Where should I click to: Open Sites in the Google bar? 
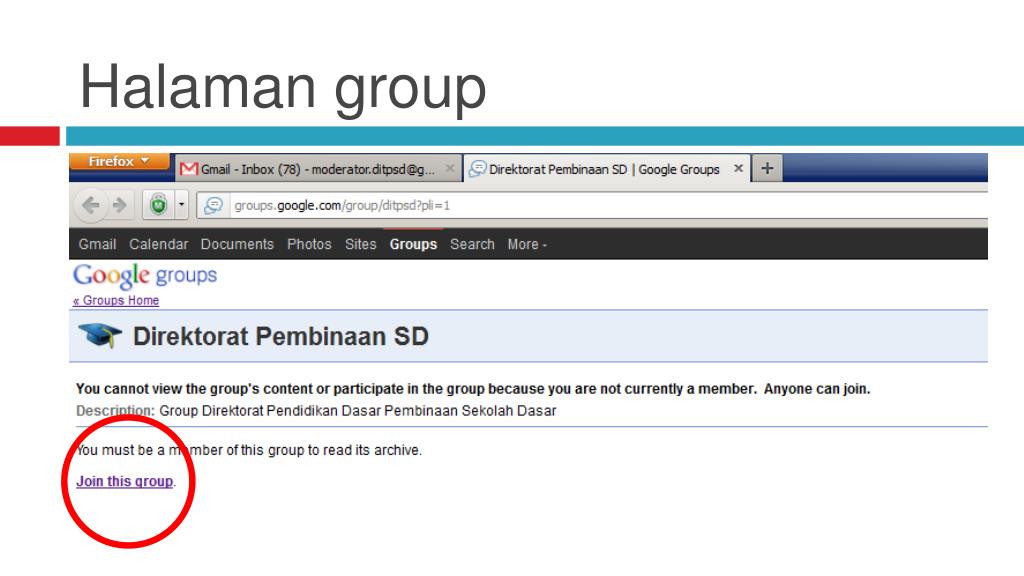click(x=360, y=244)
